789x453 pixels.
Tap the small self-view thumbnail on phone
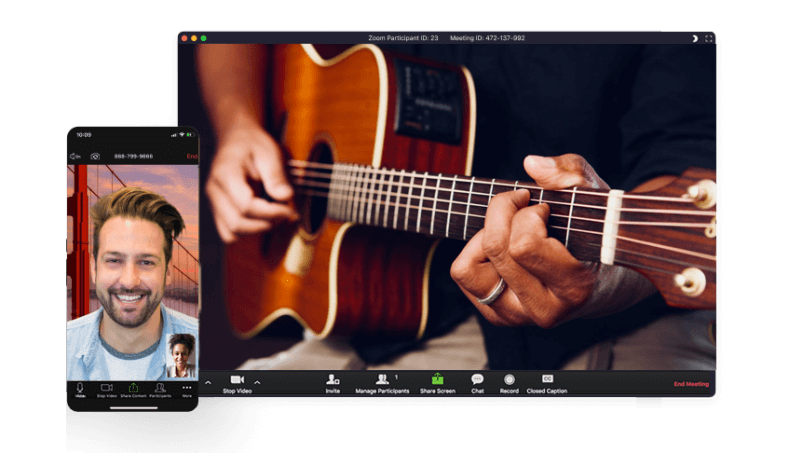coord(180,356)
